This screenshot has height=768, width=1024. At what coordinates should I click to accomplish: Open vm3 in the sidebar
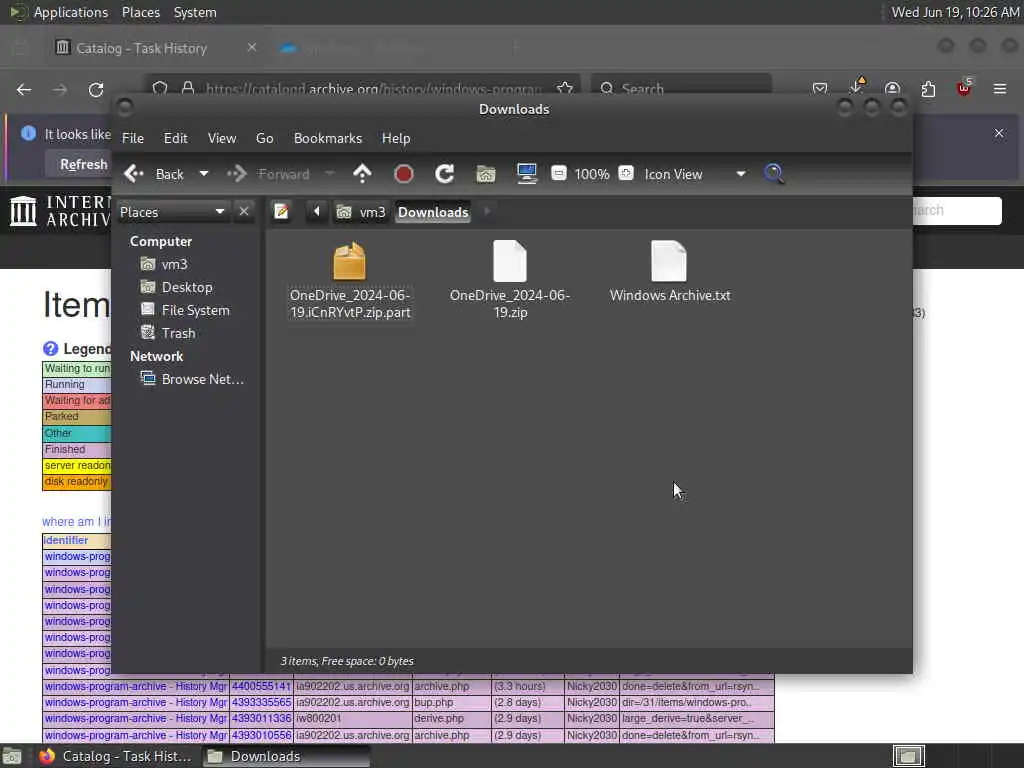pos(165,264)
